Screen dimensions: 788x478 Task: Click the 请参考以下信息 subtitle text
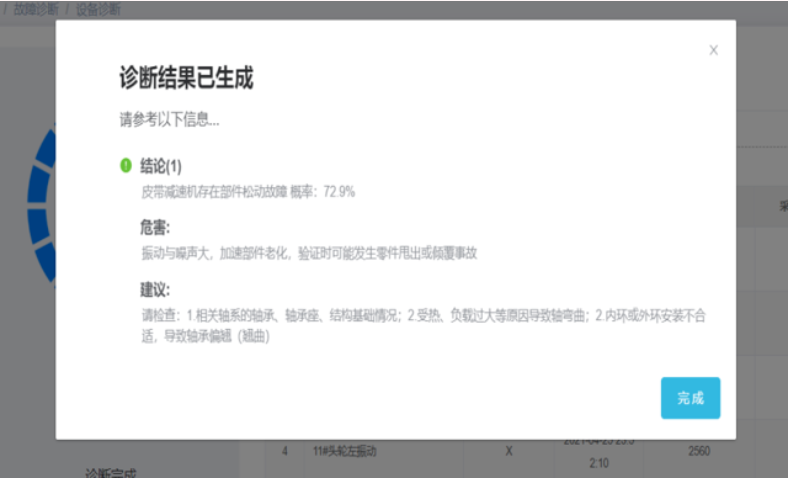169,120
